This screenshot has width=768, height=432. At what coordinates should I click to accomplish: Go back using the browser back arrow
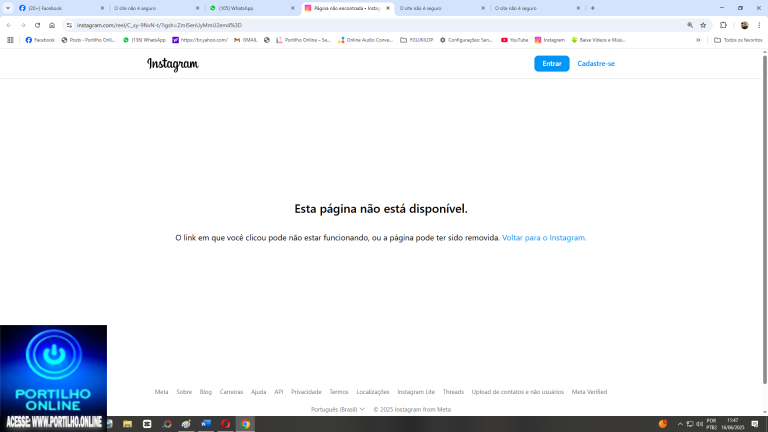tap(9, 25)
